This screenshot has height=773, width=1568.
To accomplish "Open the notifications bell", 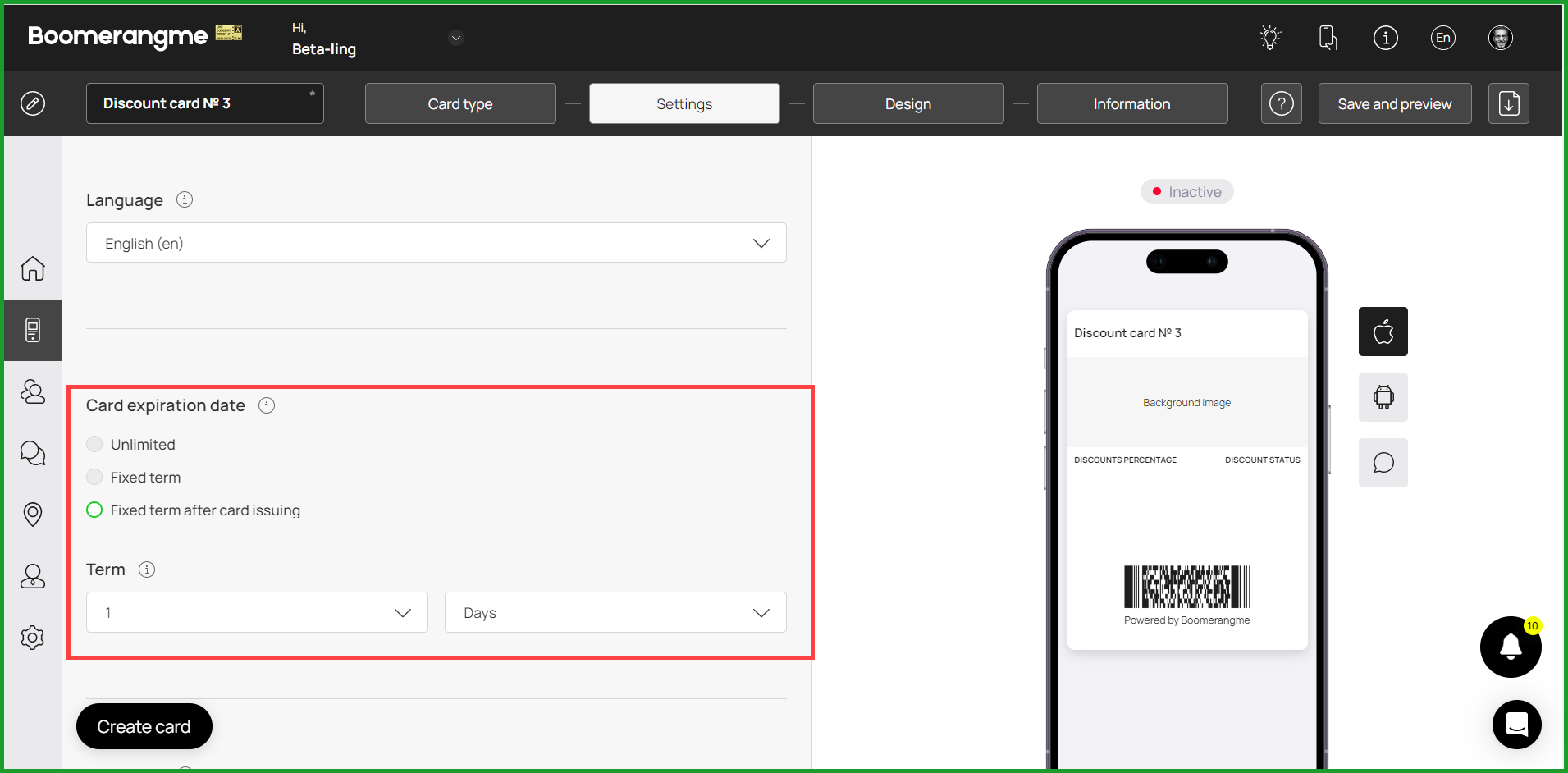I will coord(1510,647).
